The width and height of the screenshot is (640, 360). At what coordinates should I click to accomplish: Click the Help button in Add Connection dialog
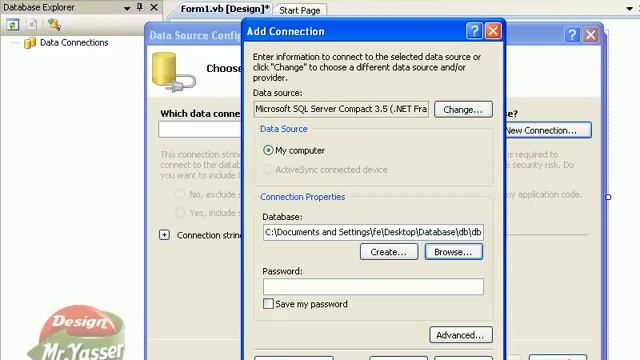coord(474,31)
